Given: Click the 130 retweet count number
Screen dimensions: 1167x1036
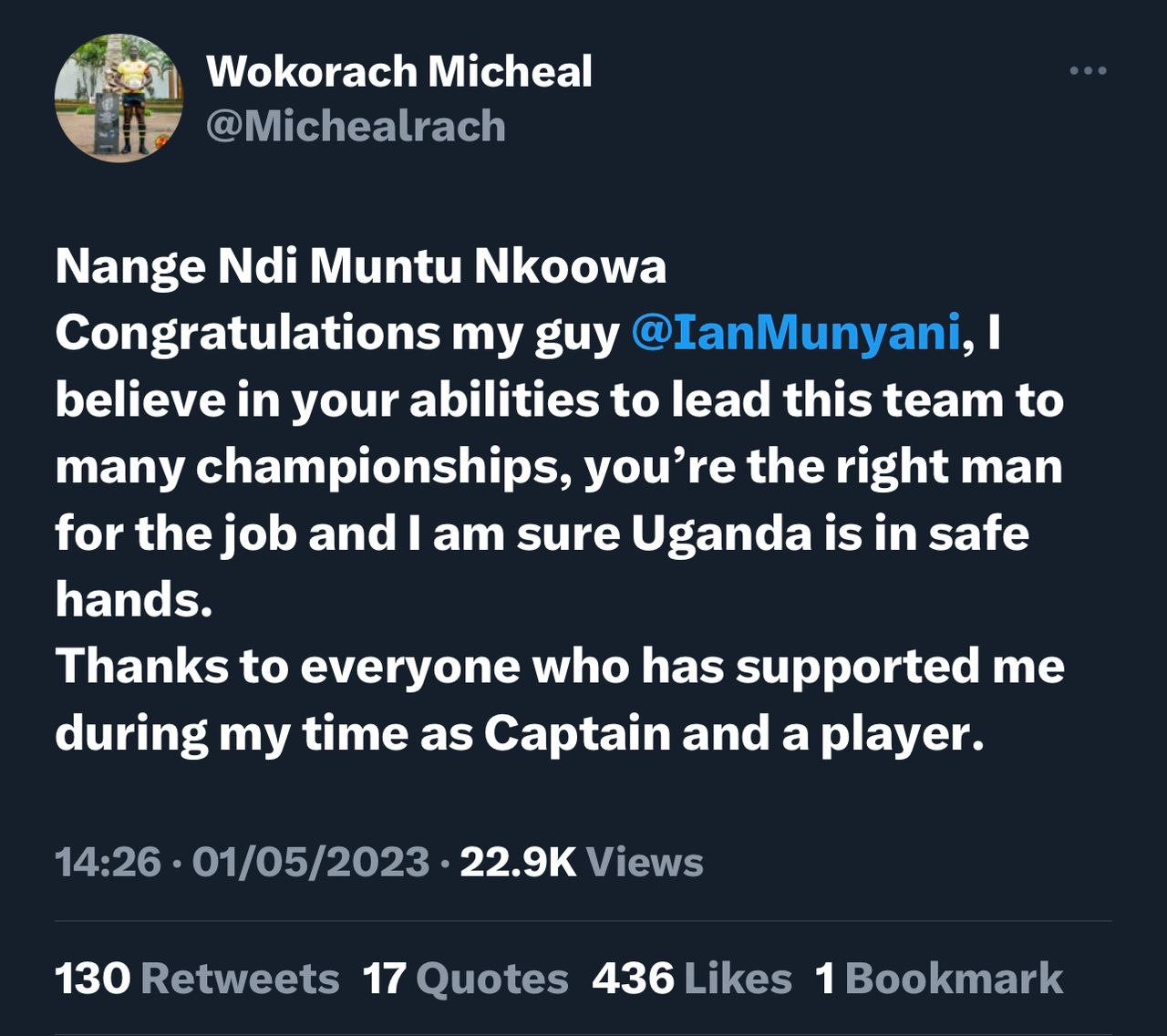Looking at the screenshot, I should click(93, 979).
